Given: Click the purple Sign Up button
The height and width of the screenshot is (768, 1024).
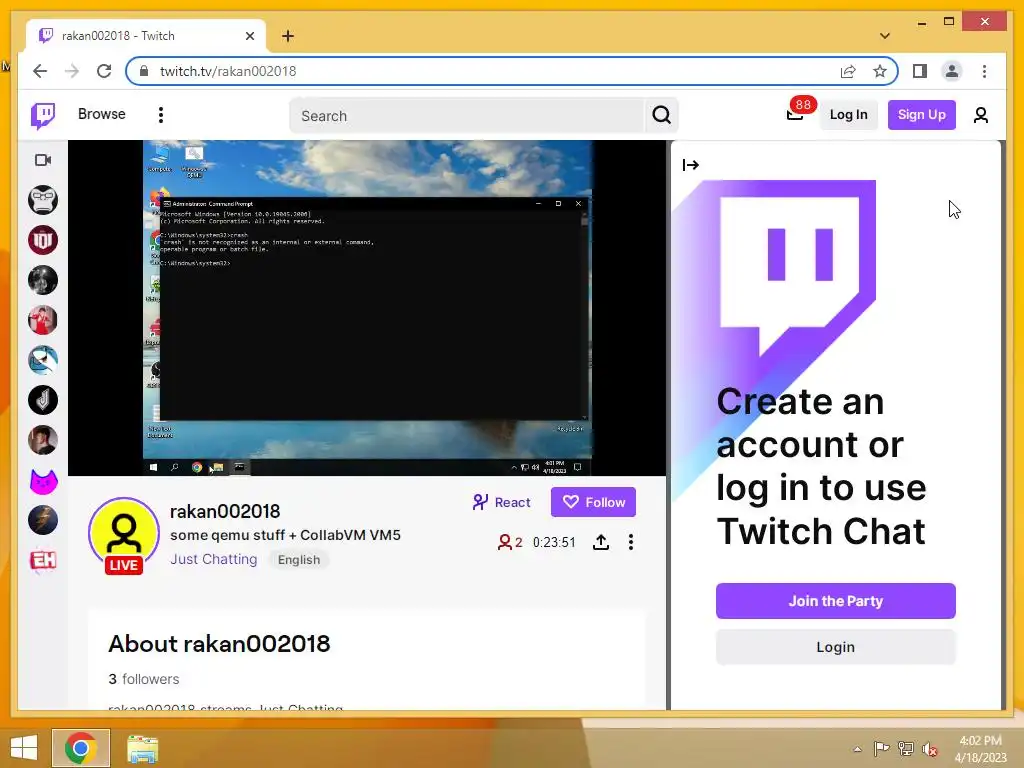Looking at the screenshot, I should point(921,115).
